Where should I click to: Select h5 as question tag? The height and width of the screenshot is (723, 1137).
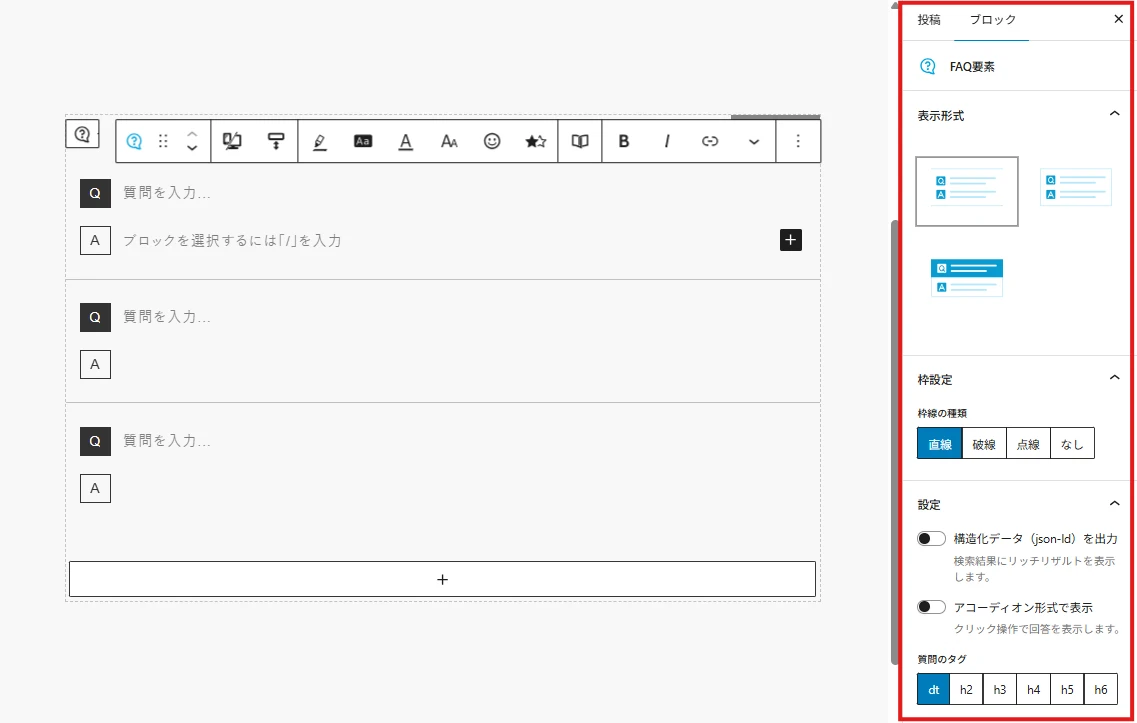click(x=1067, y=690)
